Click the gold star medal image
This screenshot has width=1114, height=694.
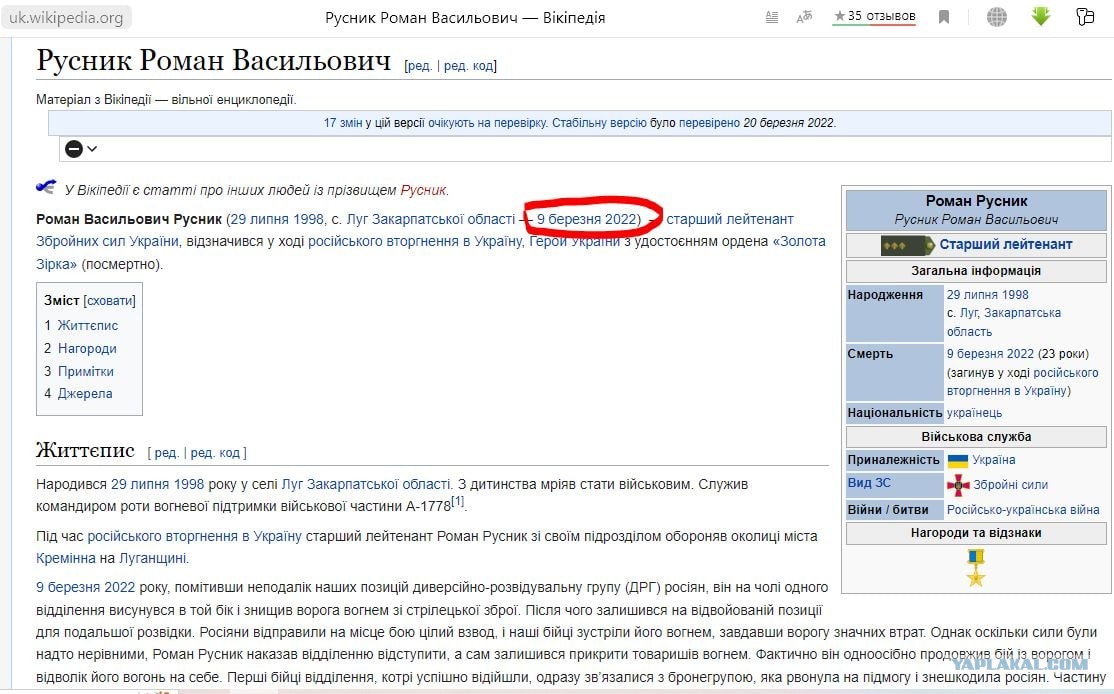[x=976, y=567]
